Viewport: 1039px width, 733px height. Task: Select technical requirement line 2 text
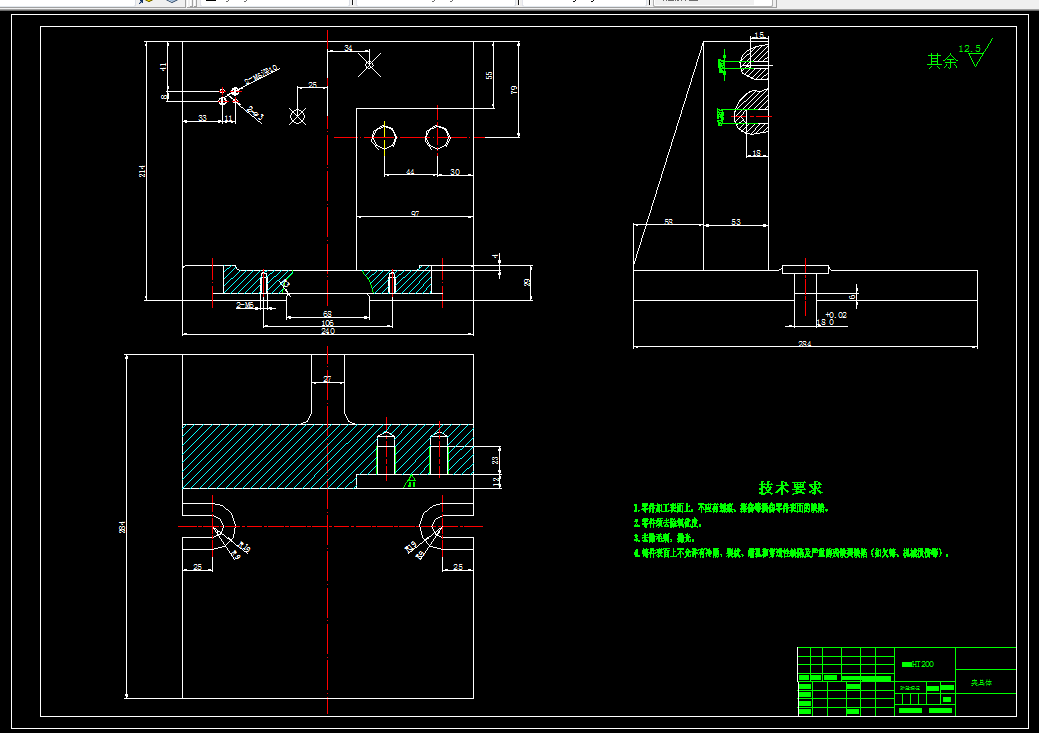[668, 523]
